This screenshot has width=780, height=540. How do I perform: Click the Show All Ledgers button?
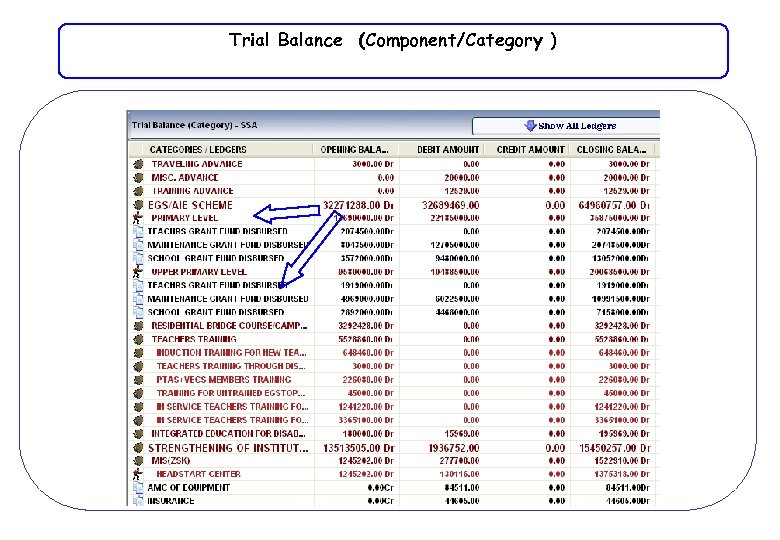point(566,126)
